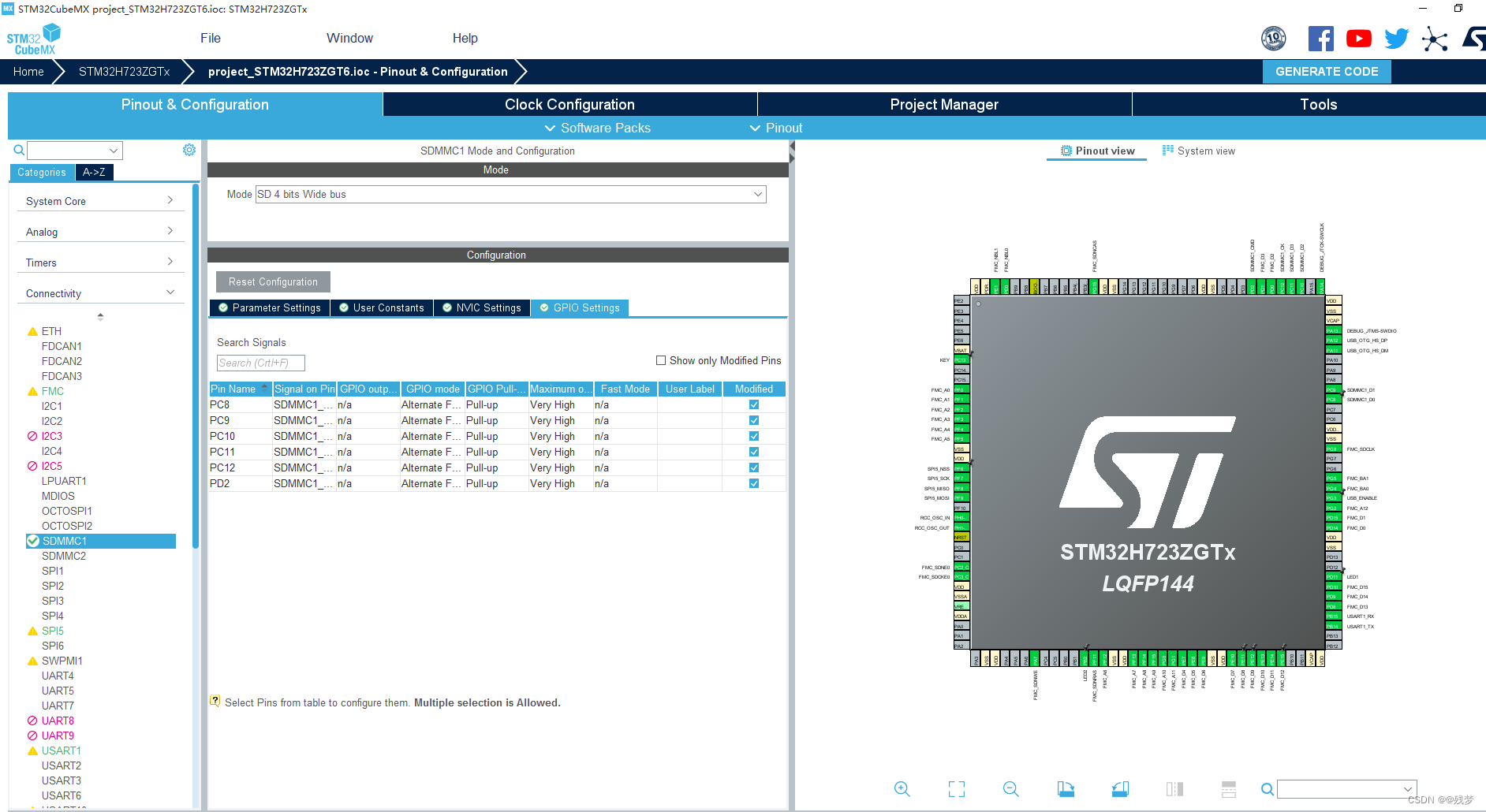This screenshot has height=812, width=1486.
Task: Open the ST Facebook page icon
Action: click(1320, 39)
